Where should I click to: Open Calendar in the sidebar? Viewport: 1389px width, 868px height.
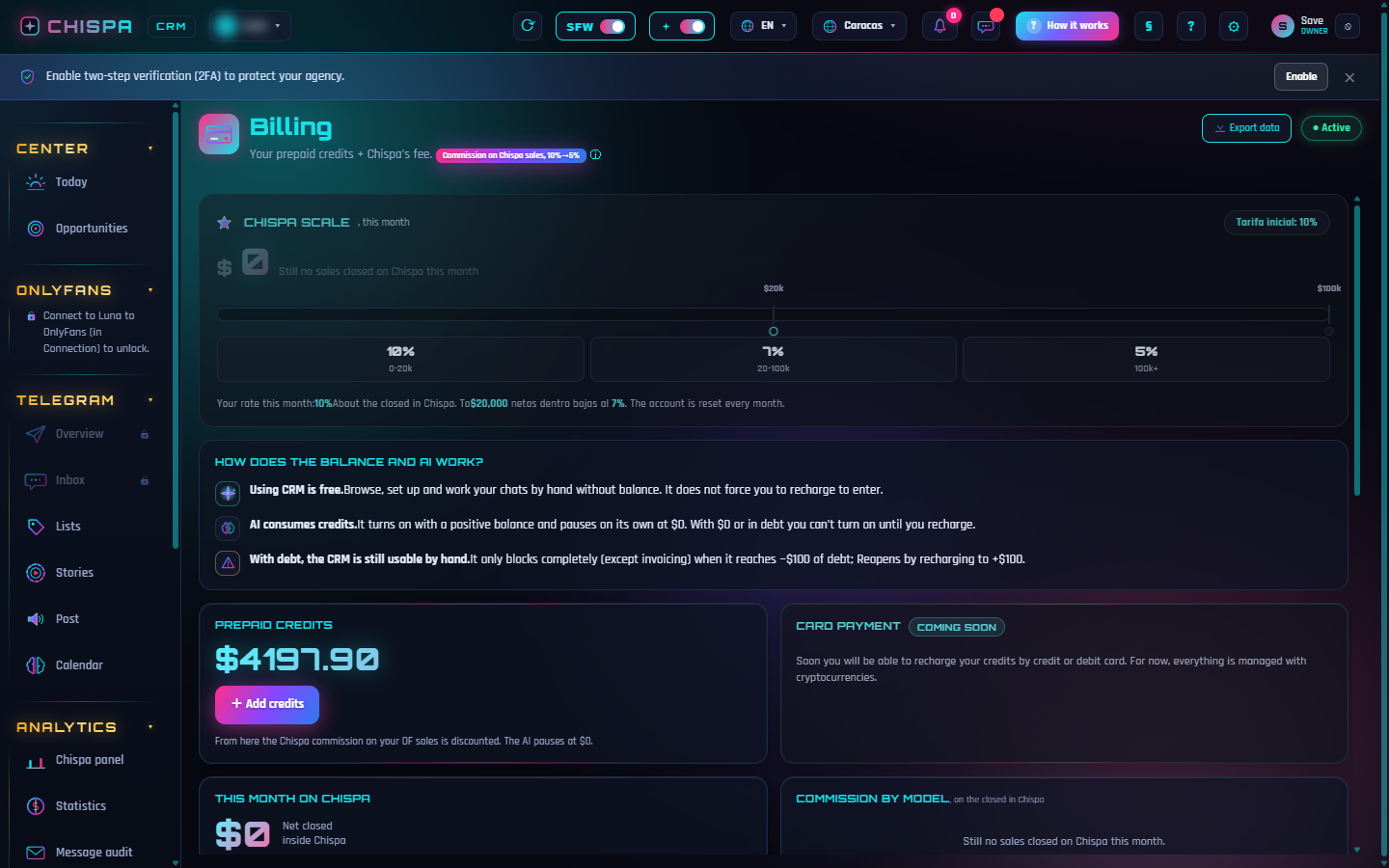tap(83, 665)
